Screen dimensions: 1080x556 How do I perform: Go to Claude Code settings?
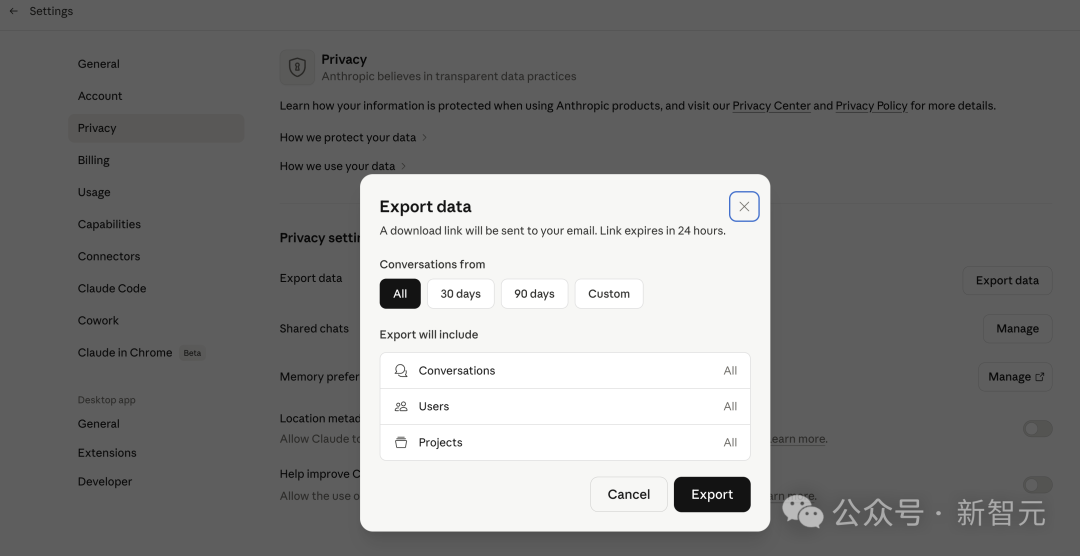coord(112,288)
